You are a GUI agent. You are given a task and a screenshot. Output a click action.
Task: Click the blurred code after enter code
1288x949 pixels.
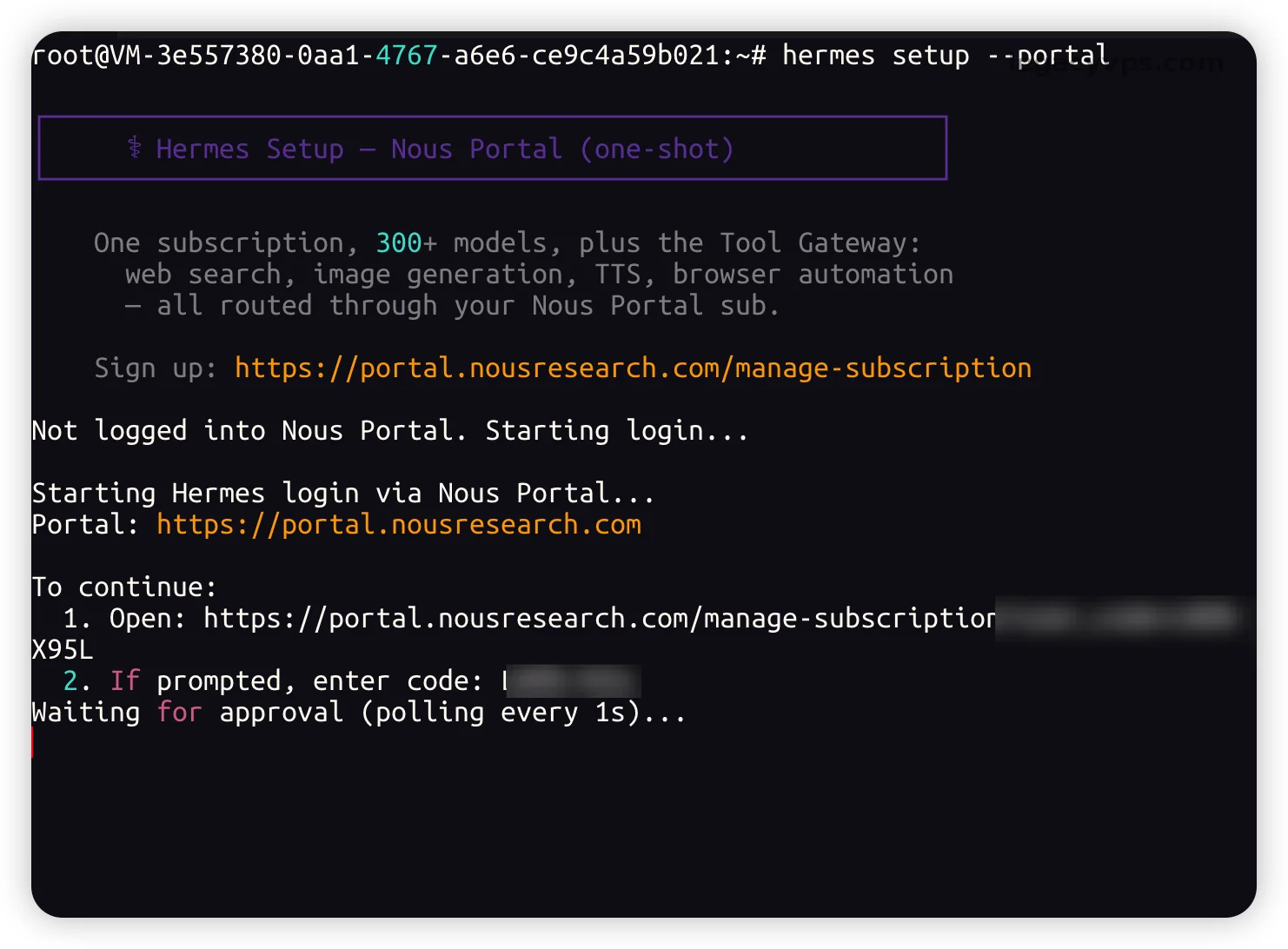pyautogui.click(x=572, y=680)
